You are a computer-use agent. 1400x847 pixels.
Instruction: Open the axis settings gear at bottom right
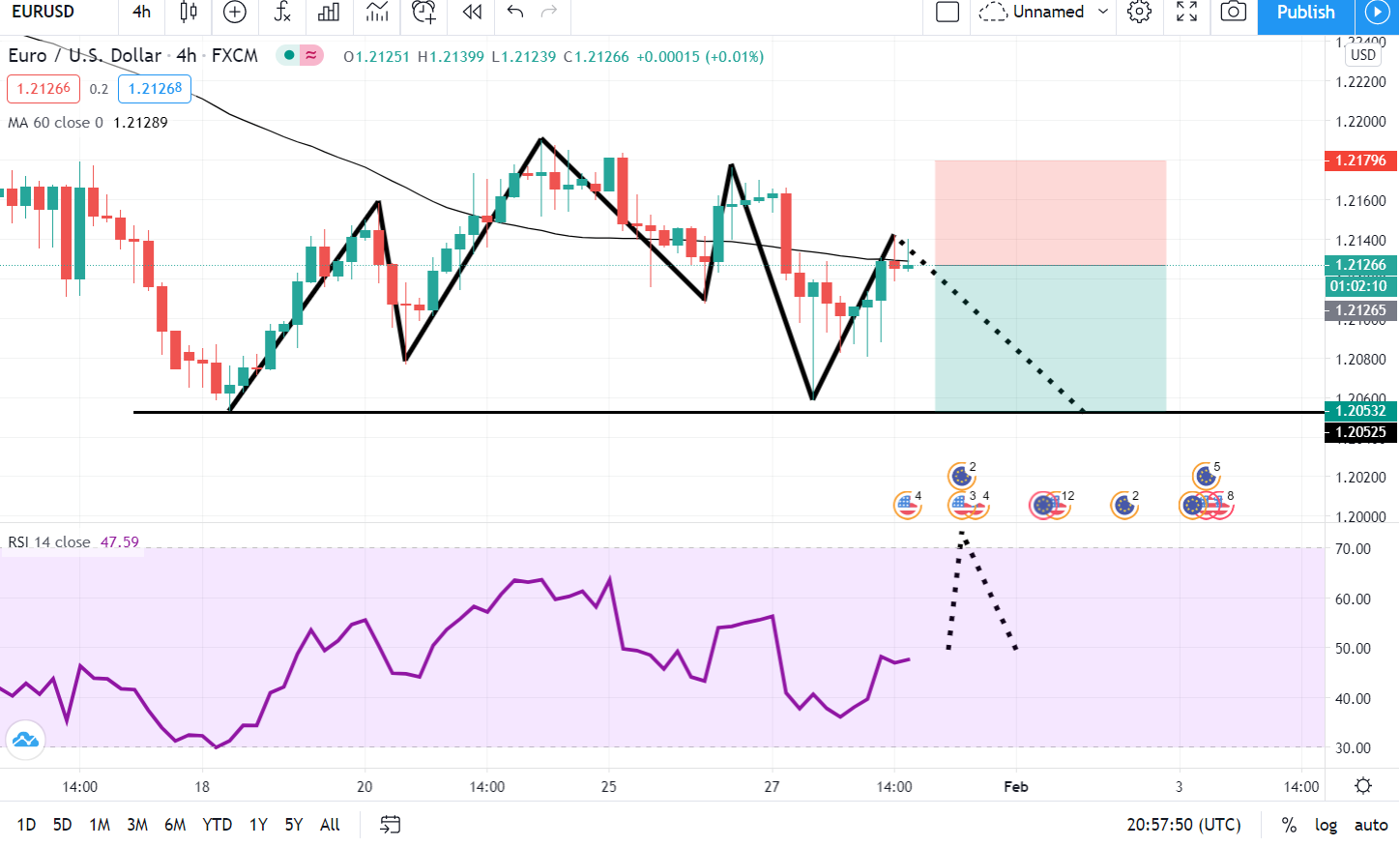[x=1363, y=786]
